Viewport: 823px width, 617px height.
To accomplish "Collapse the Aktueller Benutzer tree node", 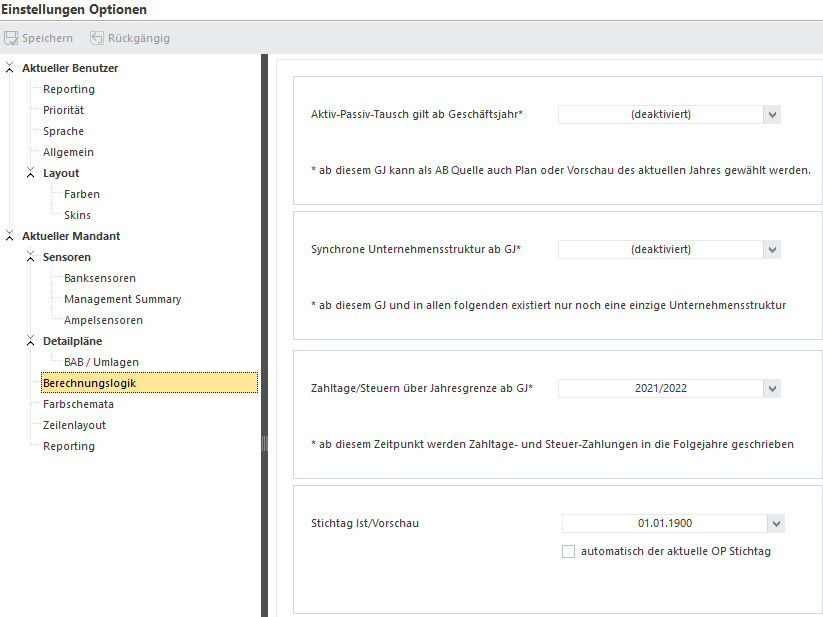I will [x=10, y=68].
